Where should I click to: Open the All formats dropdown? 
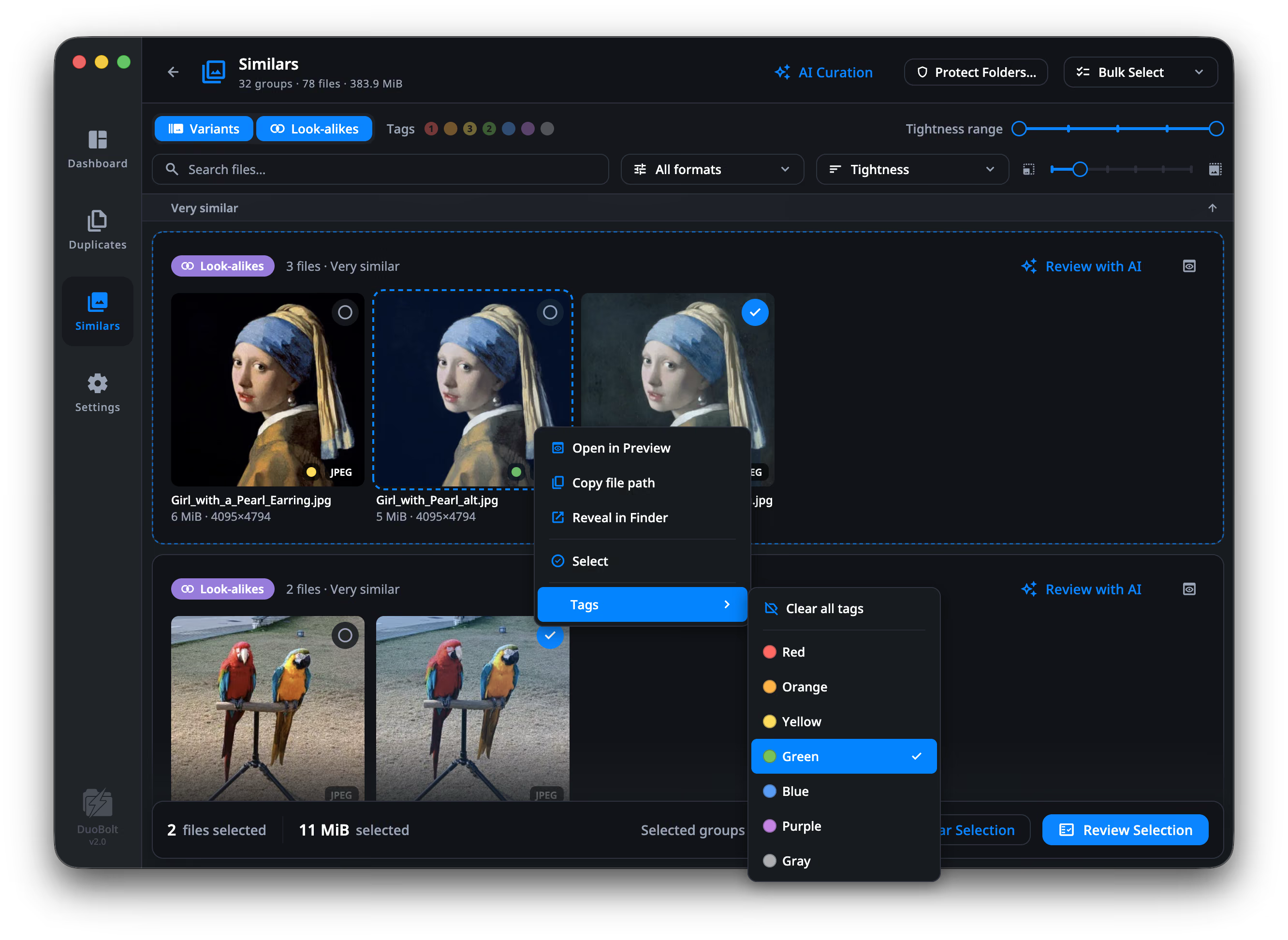tap(712, 169)
